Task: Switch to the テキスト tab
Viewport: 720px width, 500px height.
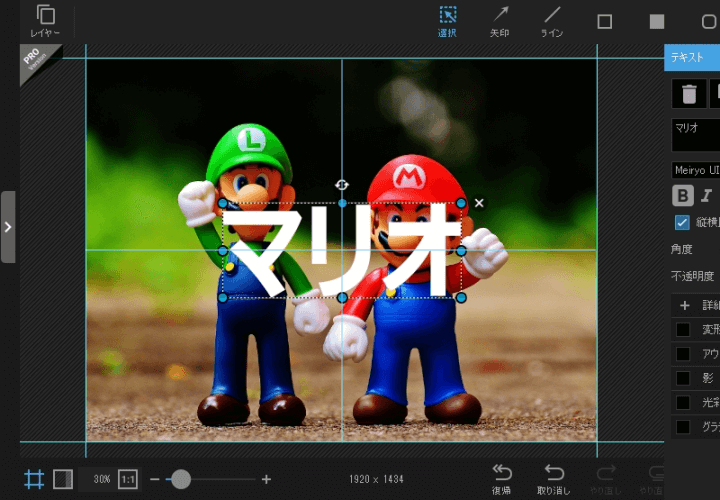Action: click(x=692, y=57)
